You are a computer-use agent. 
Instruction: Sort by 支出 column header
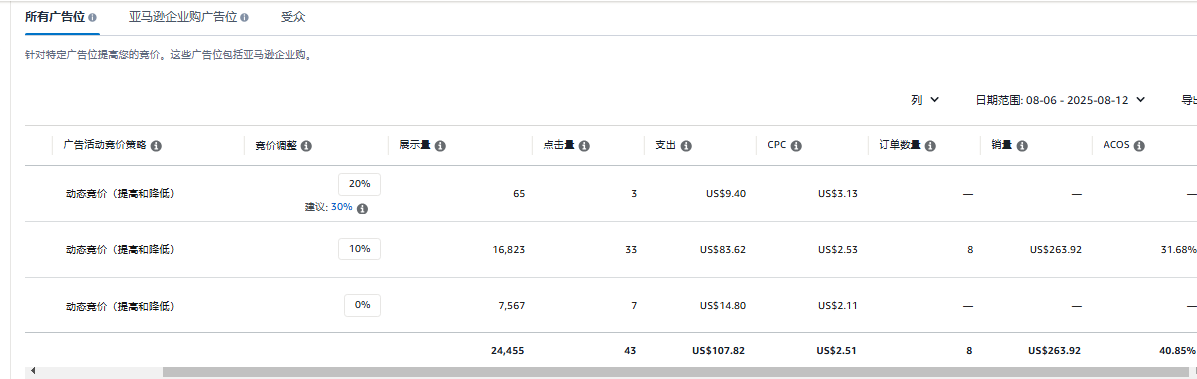point(666,145)
